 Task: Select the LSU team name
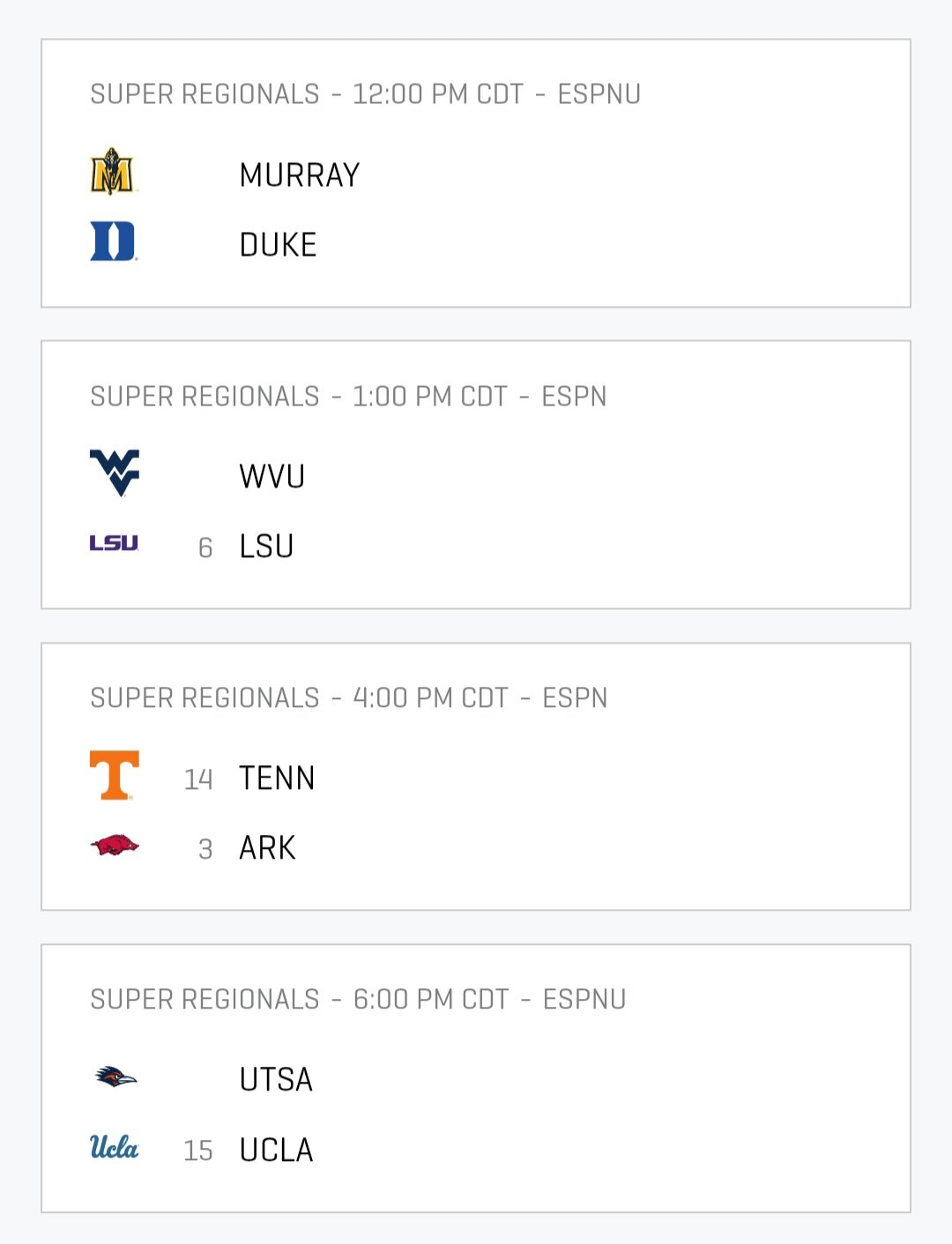point(267,547)
